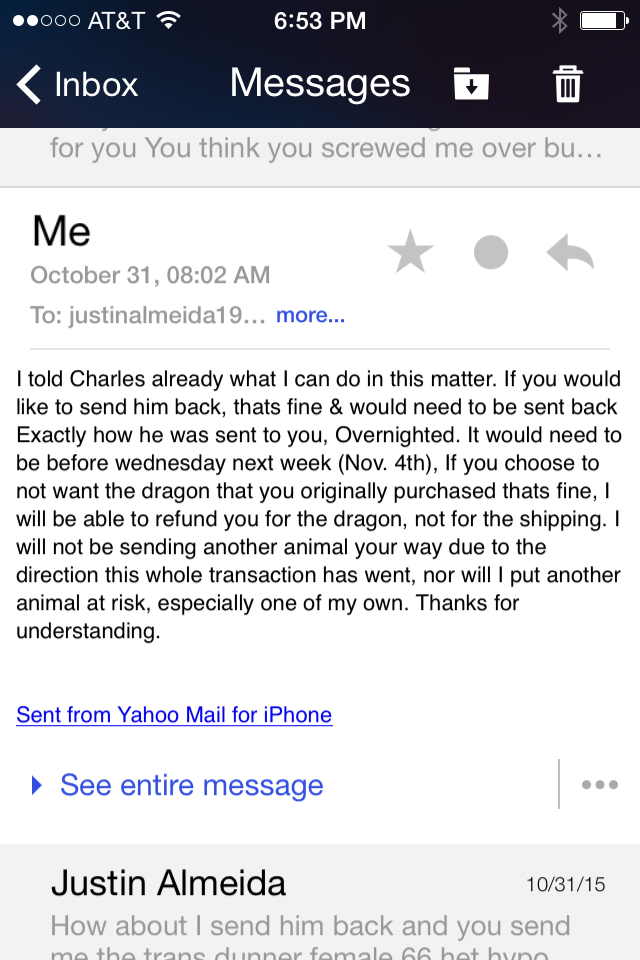Tap the 6:53 PM clock
The image size is (640, 960).
320,21
